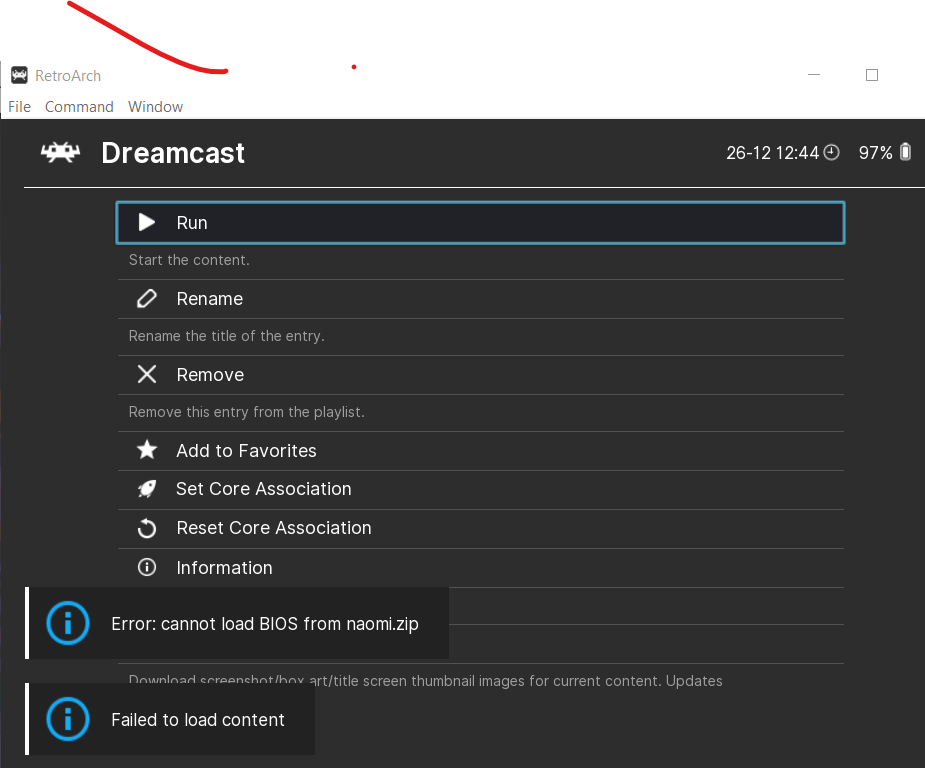Select the Run entry
The height and width of the screenshot is (768, 925).
(x=480, y=223)
